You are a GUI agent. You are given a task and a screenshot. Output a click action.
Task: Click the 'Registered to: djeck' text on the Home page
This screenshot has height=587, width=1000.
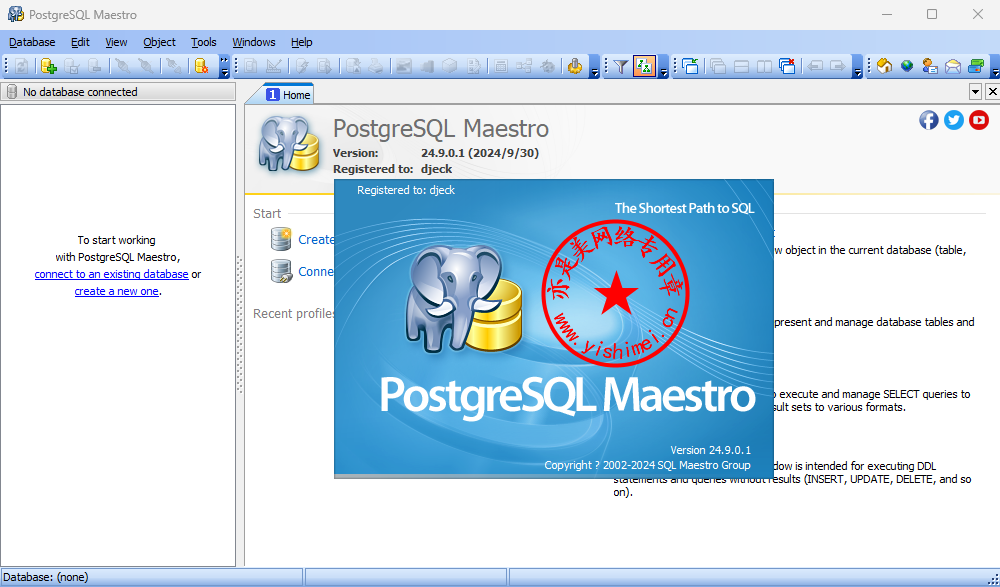393,169
